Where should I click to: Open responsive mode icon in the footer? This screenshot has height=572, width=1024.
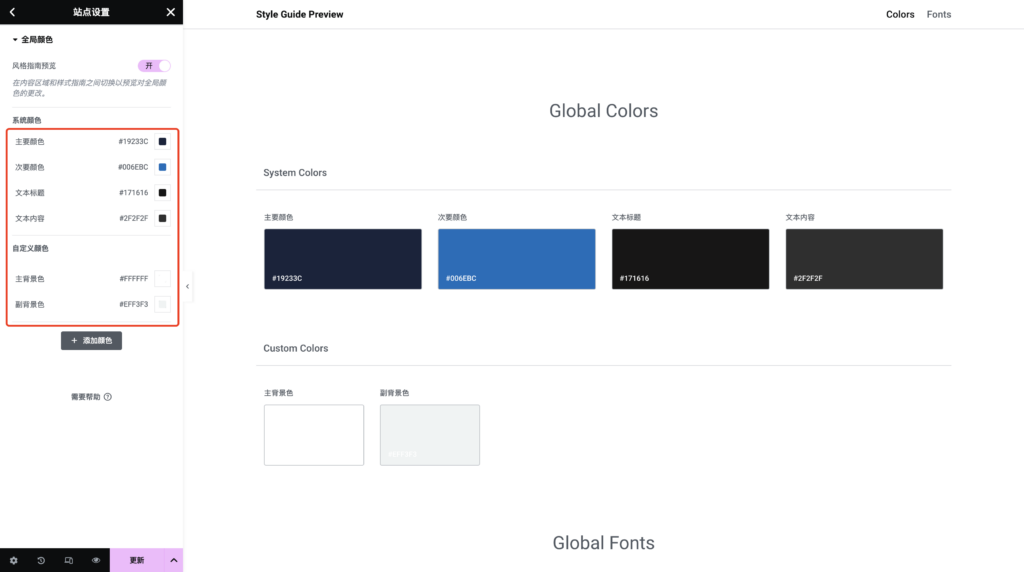pyautogui.click(x=69, y=560)
